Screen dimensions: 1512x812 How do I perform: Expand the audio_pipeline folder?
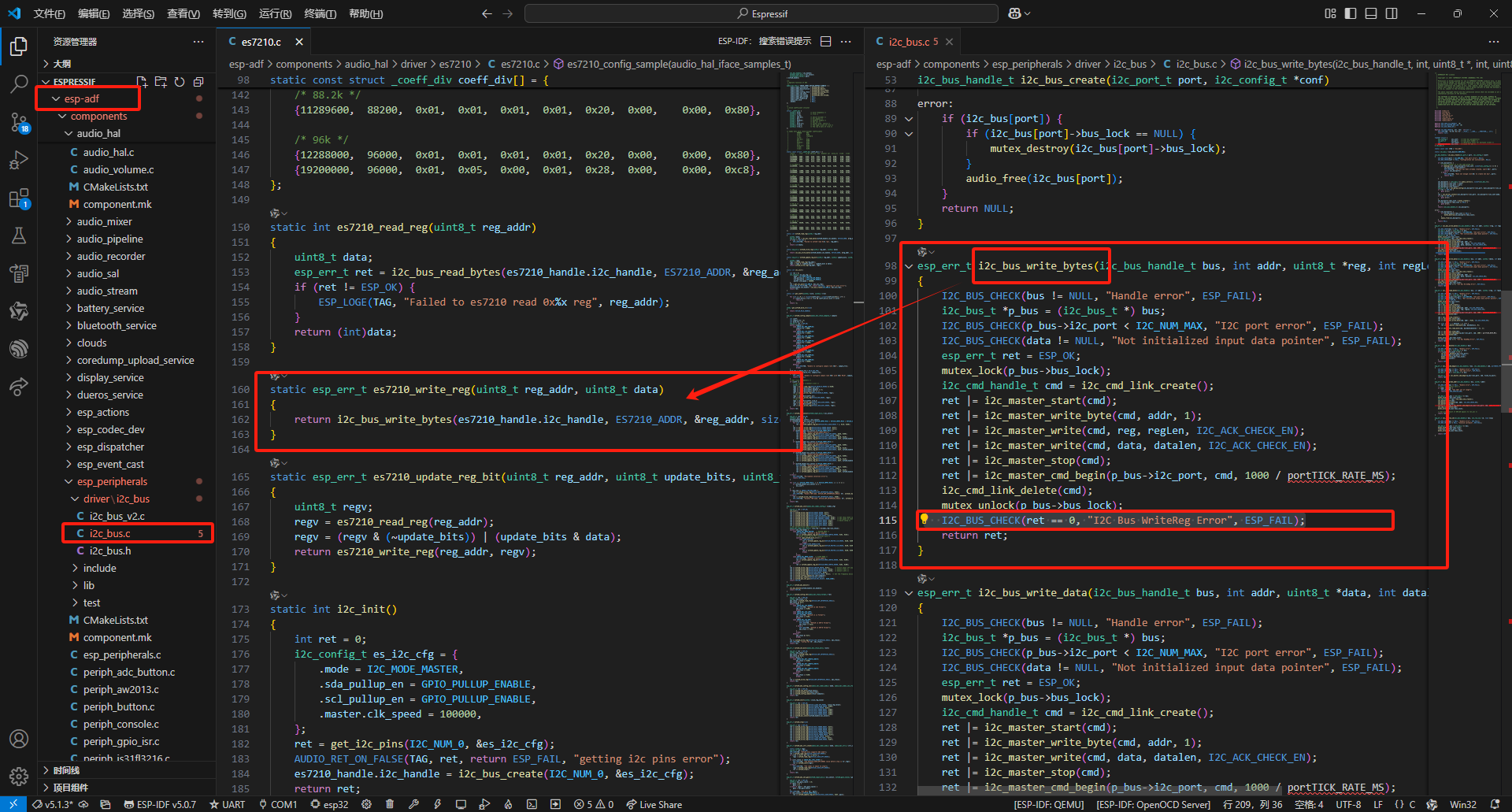(69, 239)
